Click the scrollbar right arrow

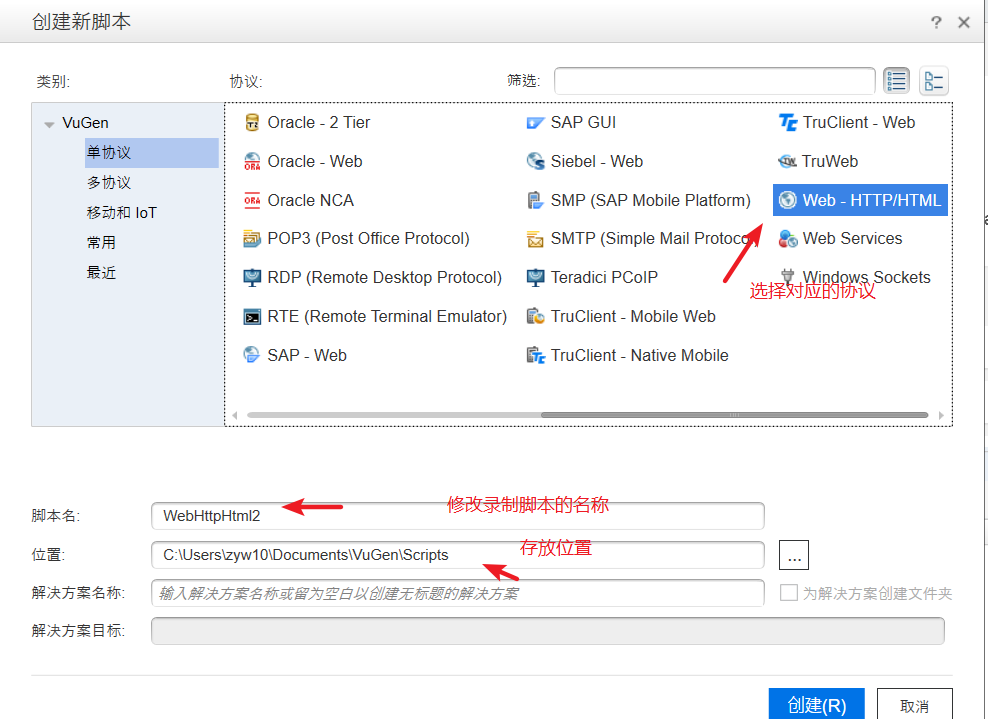(941, 415)
